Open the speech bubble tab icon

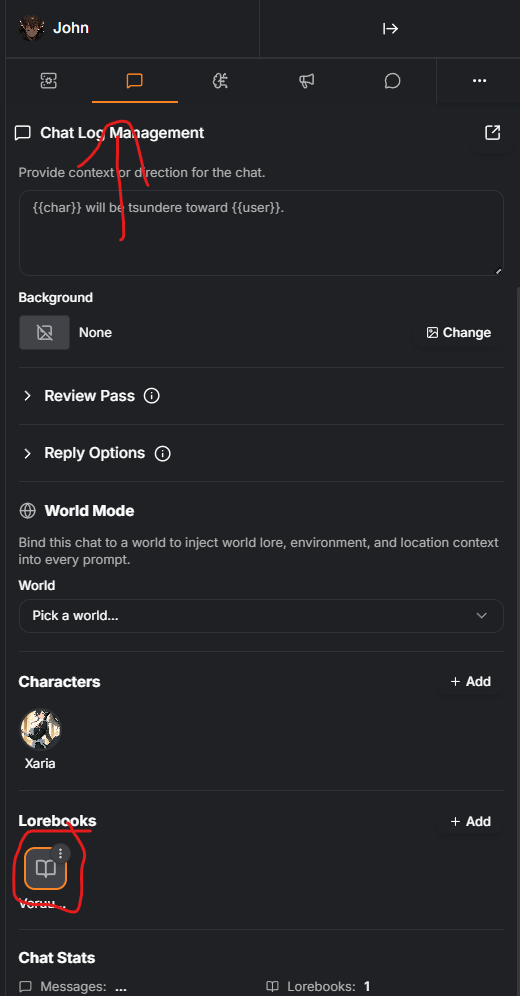click(392, 81)
